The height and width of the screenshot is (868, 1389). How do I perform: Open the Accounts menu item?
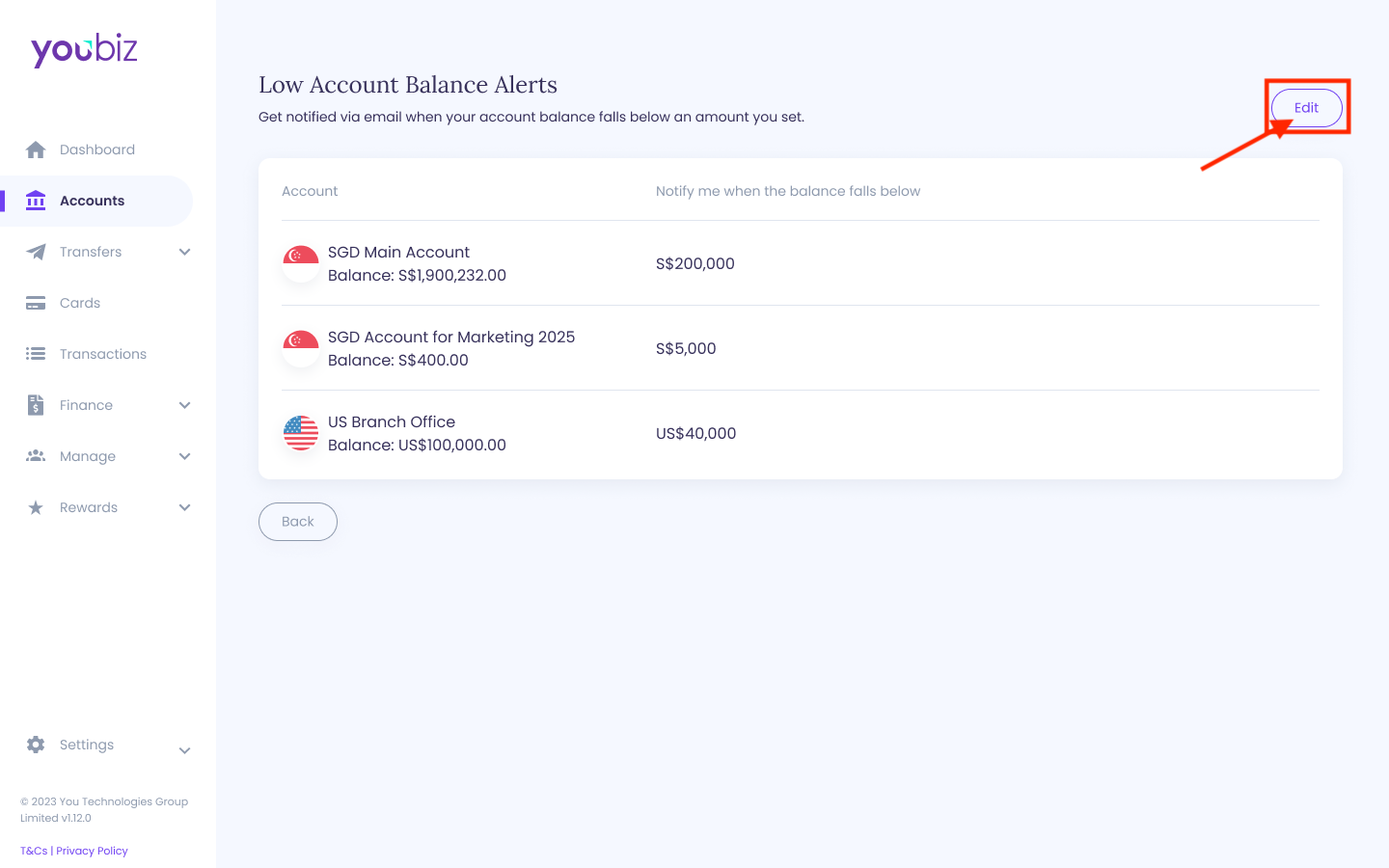point(92,201)
